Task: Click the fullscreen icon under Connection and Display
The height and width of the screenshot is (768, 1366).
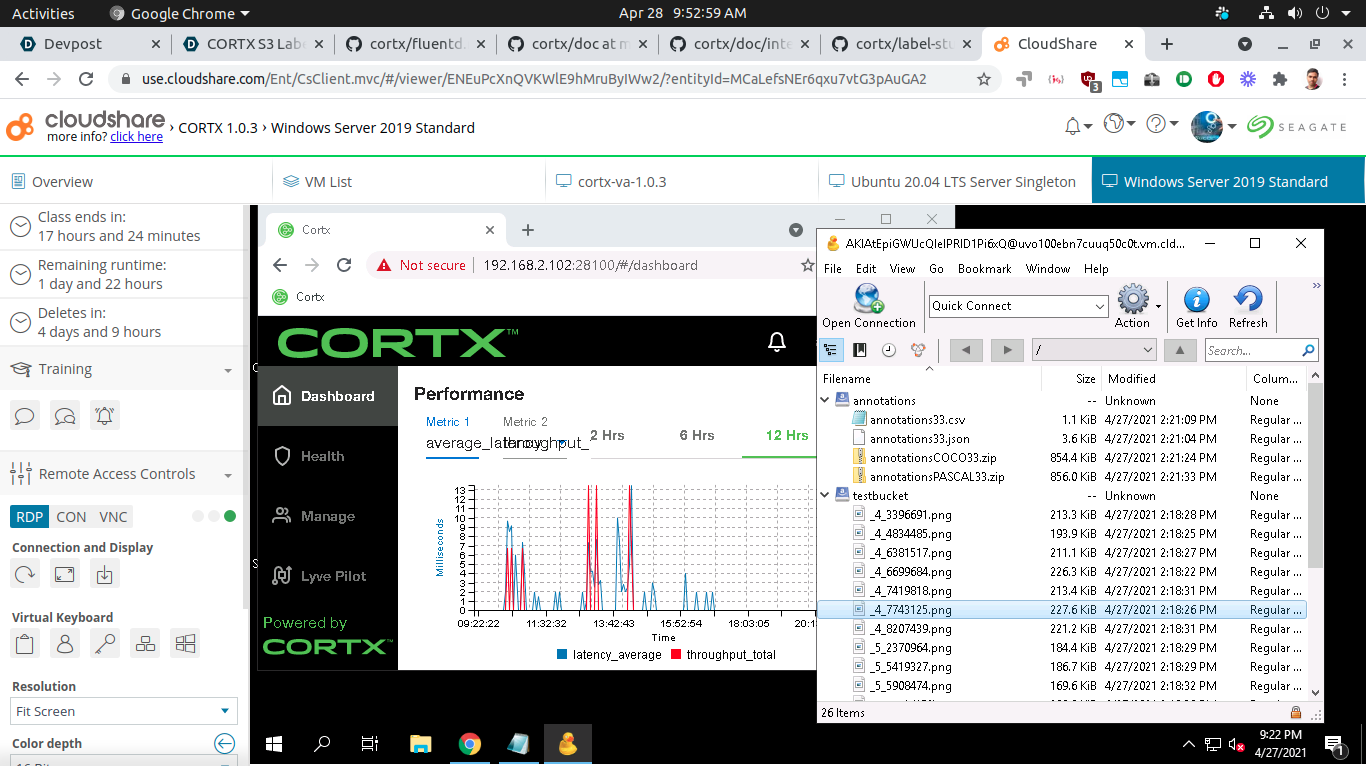Action: coord(65,574)
